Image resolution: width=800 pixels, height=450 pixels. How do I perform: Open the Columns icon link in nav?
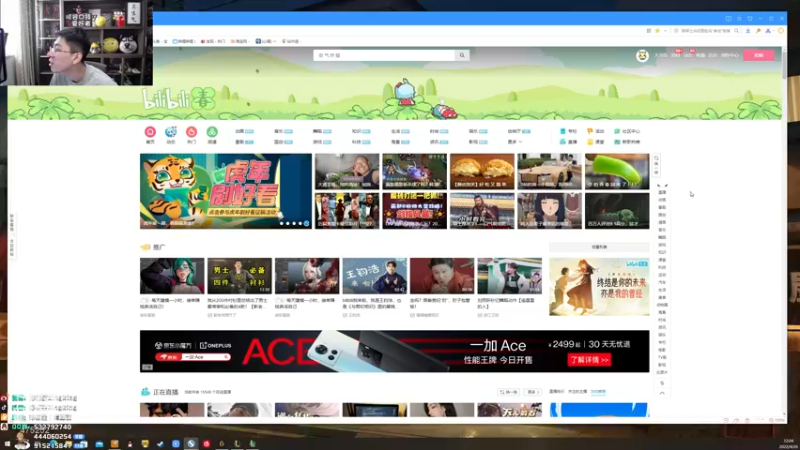coord(568,131)
